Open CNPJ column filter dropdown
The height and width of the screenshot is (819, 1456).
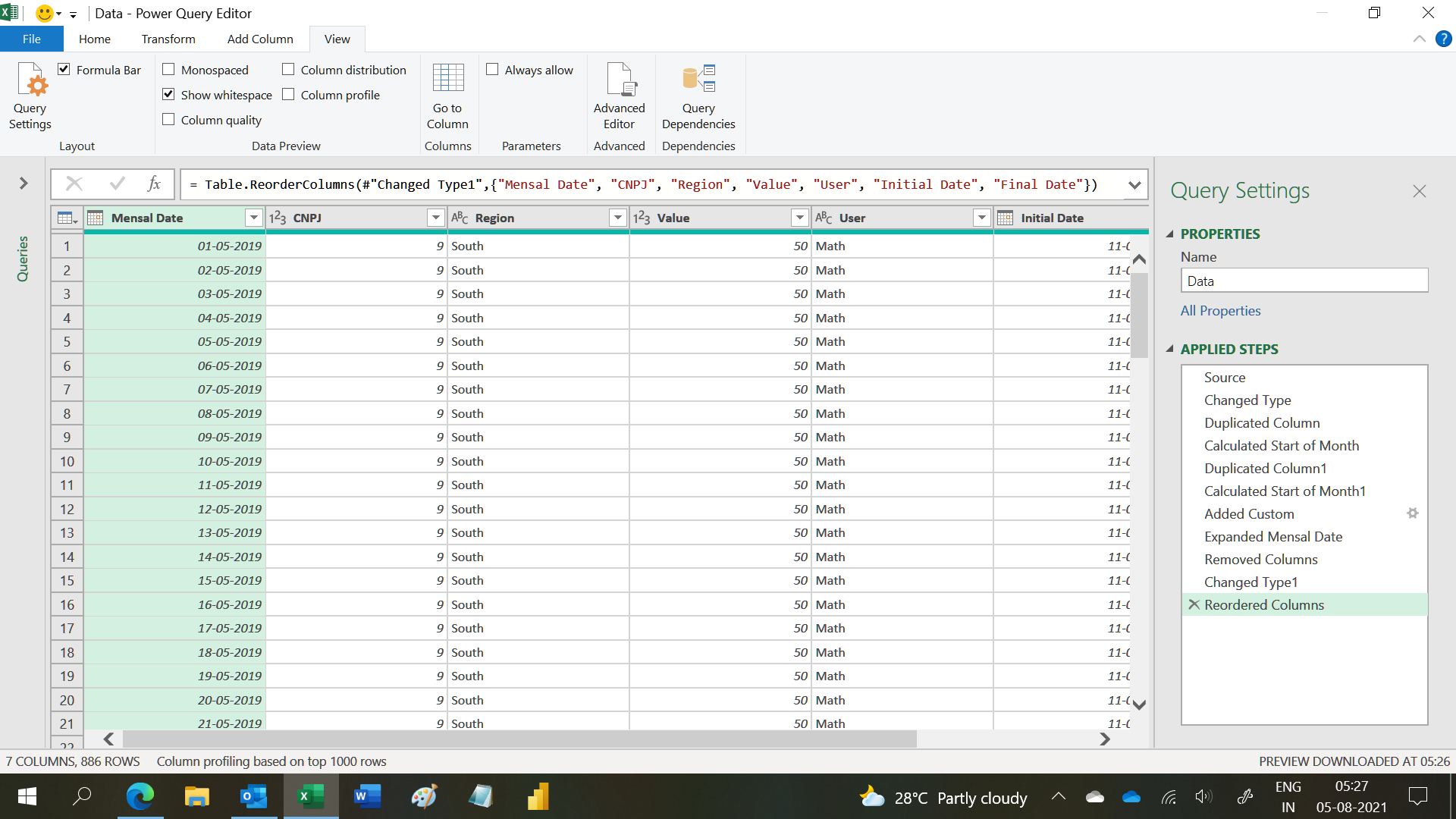coord(436,218)
